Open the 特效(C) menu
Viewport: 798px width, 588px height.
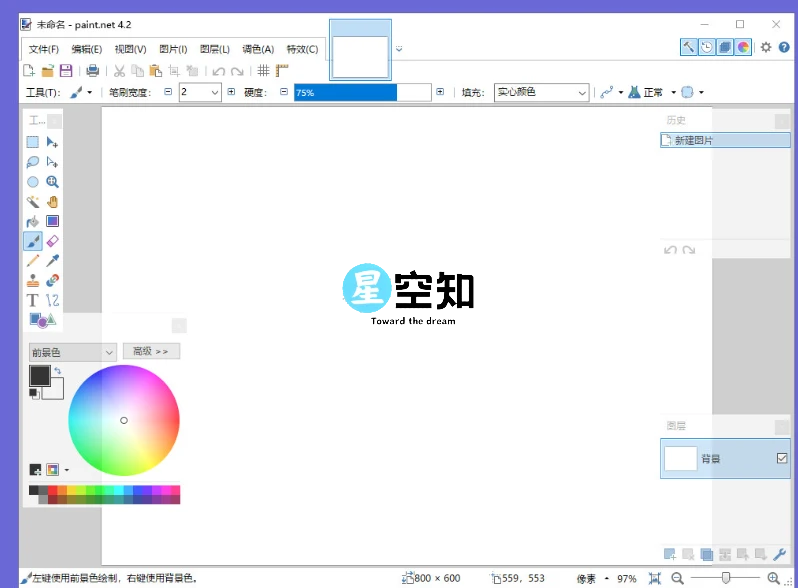302,49
